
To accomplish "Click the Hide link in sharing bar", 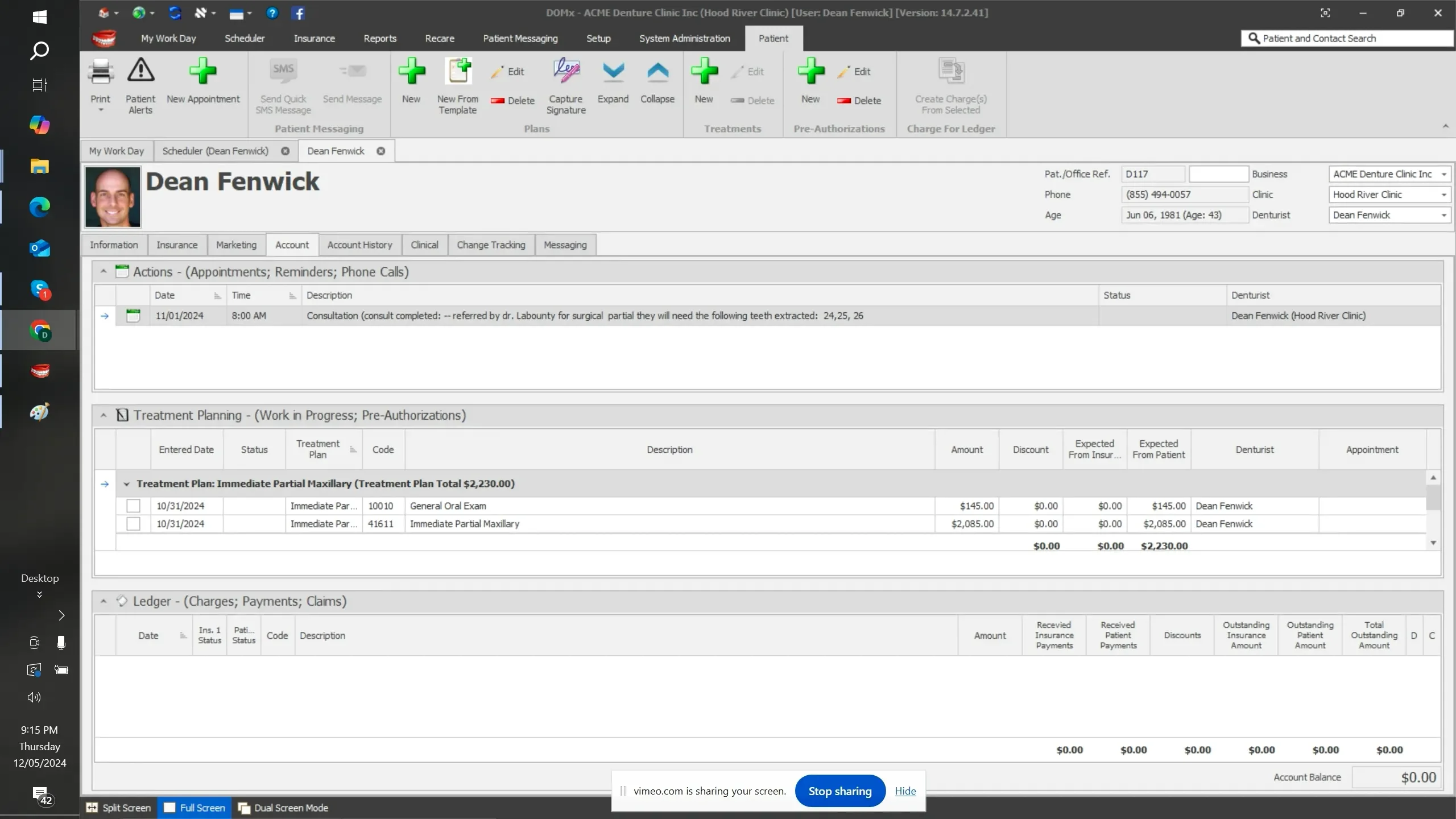I will [x=905, y=791].
